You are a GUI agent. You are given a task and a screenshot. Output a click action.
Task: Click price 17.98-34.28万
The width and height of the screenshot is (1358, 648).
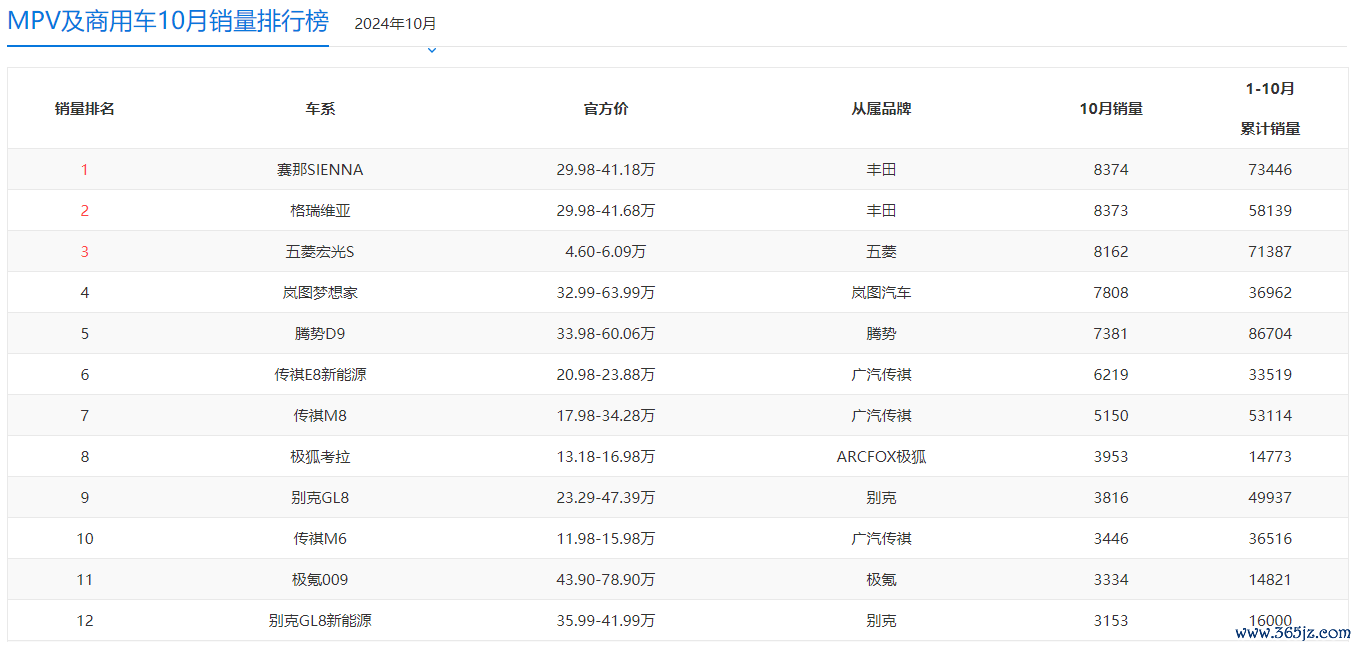tap(606, 416)
